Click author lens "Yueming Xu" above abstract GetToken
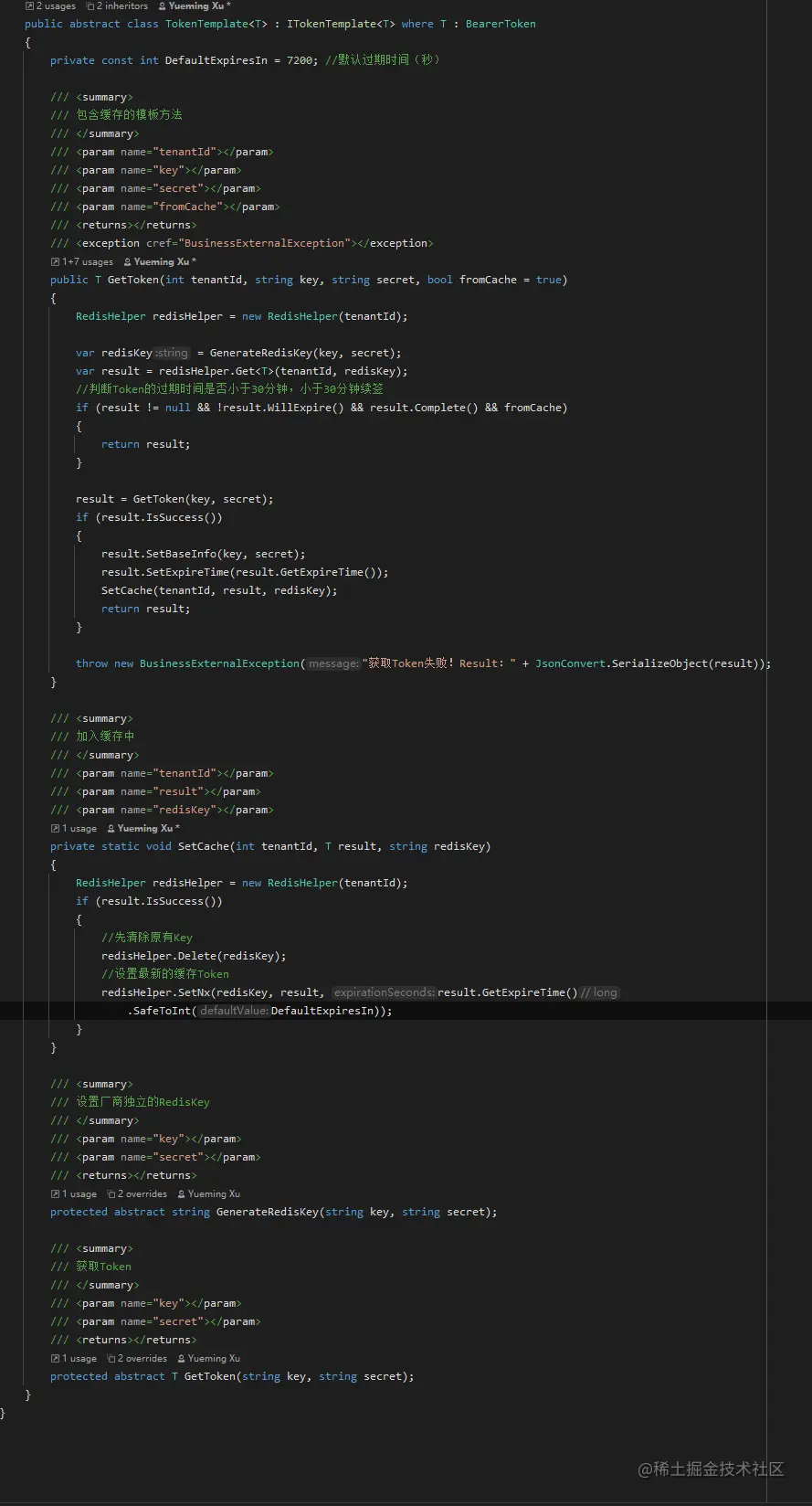The image size is (812, 1506). pyautogui.click(x=208, y=1358)
